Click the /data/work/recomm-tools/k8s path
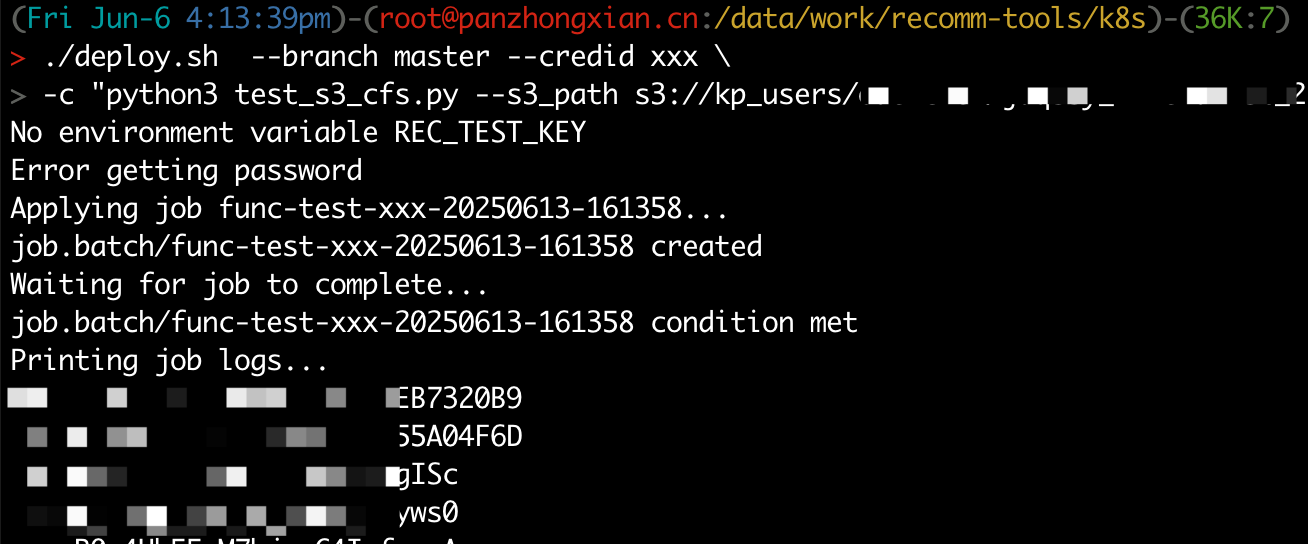1308x544 pixels. tap(934, 19)
